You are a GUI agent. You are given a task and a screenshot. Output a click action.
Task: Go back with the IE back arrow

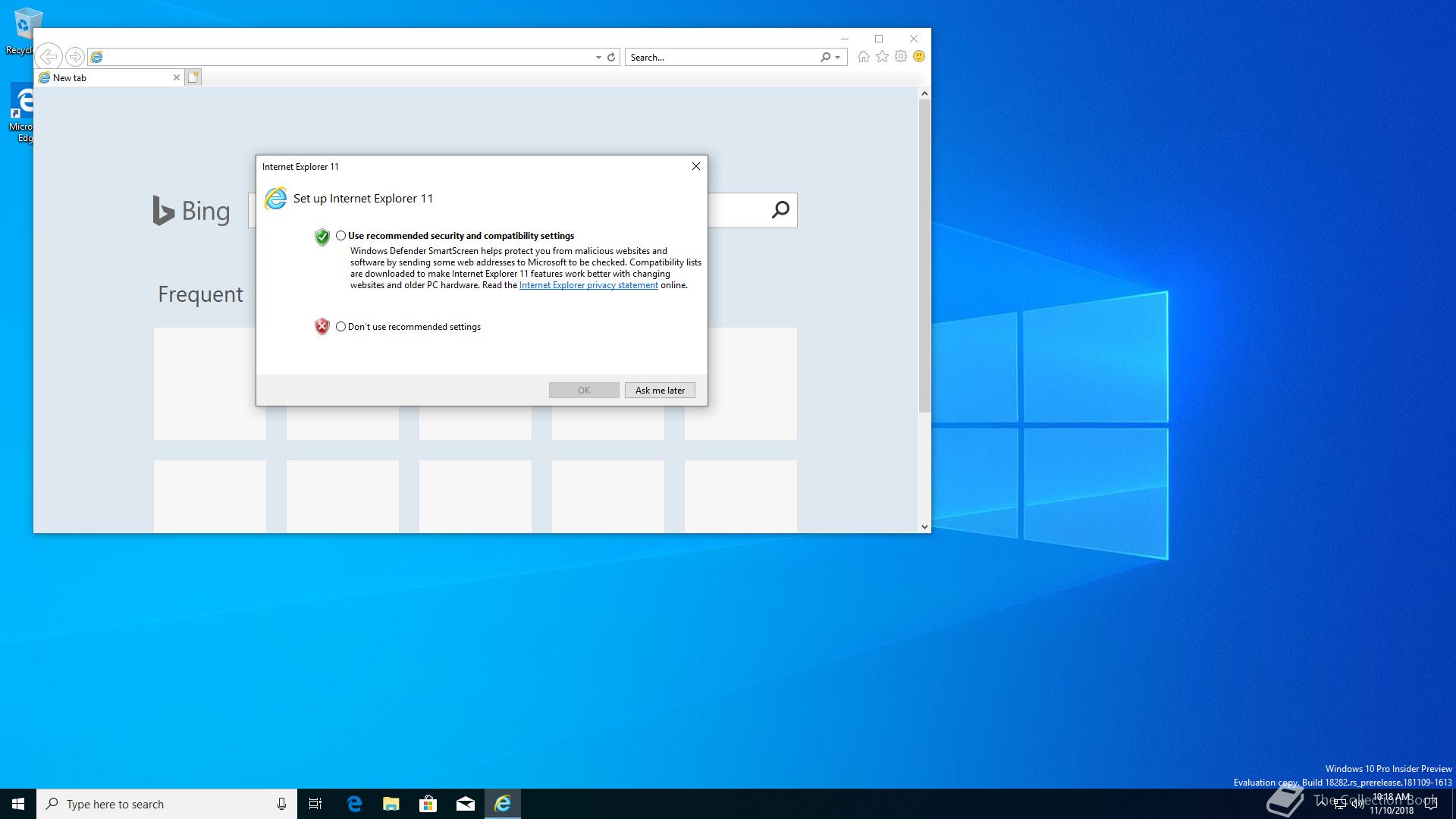point(49,57)
